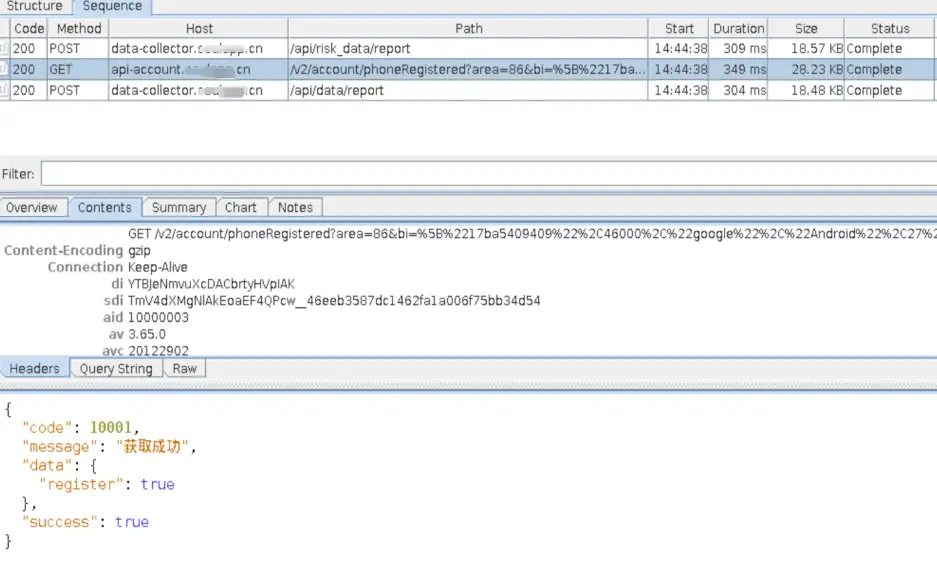Click the Content-Encoding gzip header row
This screenshot has width=937, height=561.
point(78,250)
